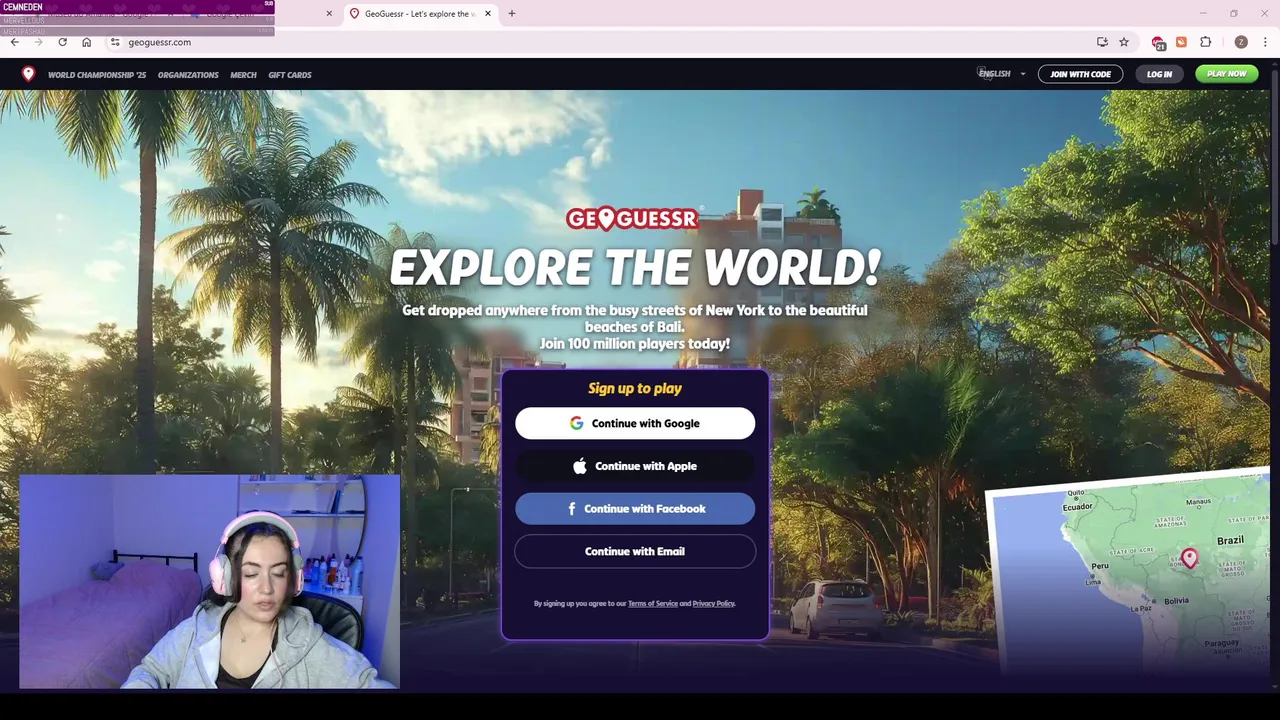The height and width of the screenshot is (720, 1280).
Task: Open the orange extension icon
Action: point(1181,42)
